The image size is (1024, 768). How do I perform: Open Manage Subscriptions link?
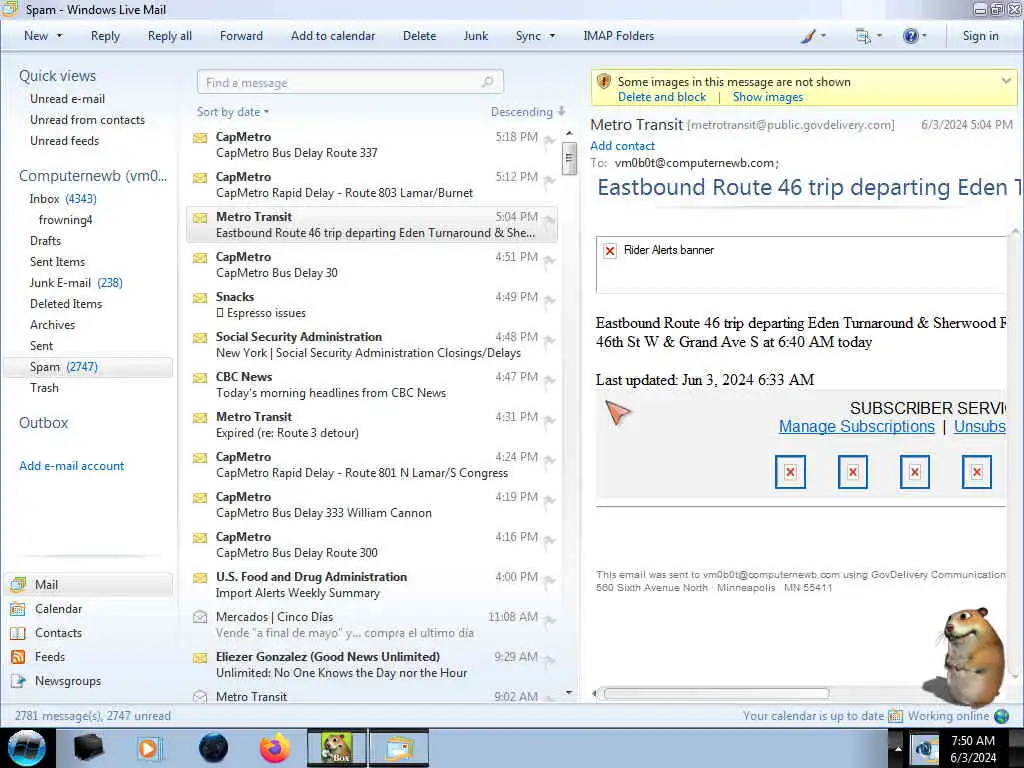tap(856, 426)
